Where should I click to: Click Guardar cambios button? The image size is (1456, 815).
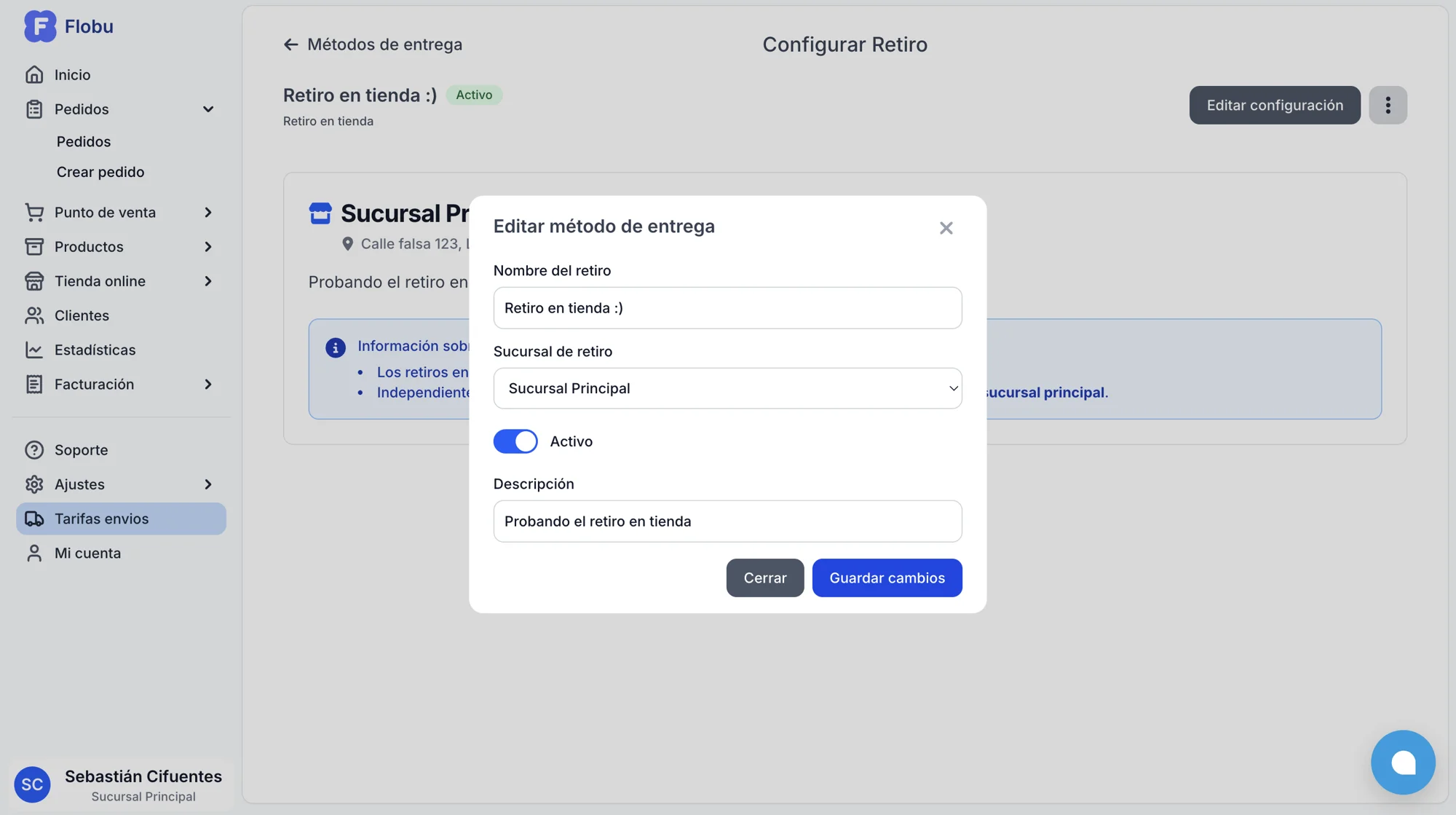[887, 578]
